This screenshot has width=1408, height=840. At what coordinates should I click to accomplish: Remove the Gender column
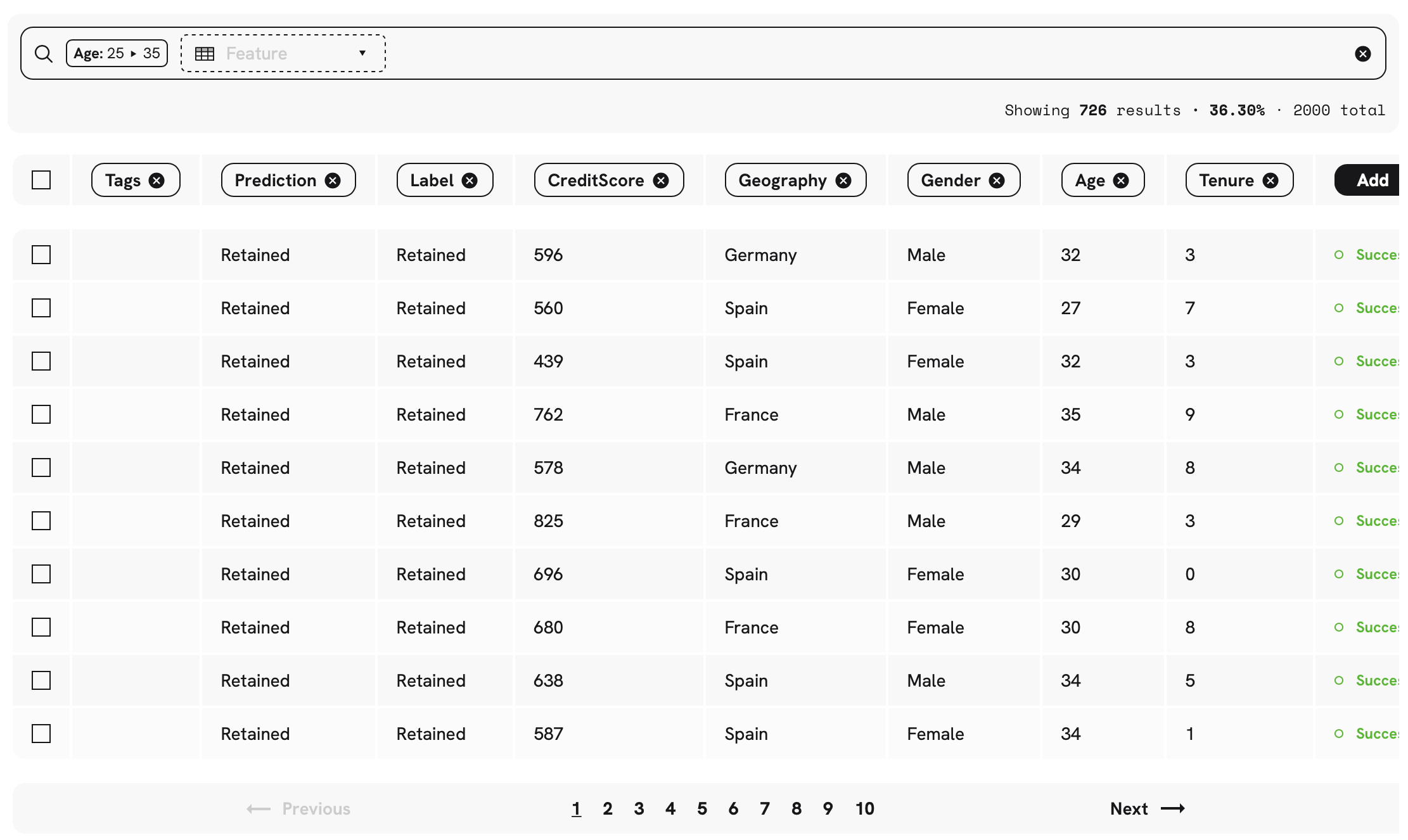997,181
